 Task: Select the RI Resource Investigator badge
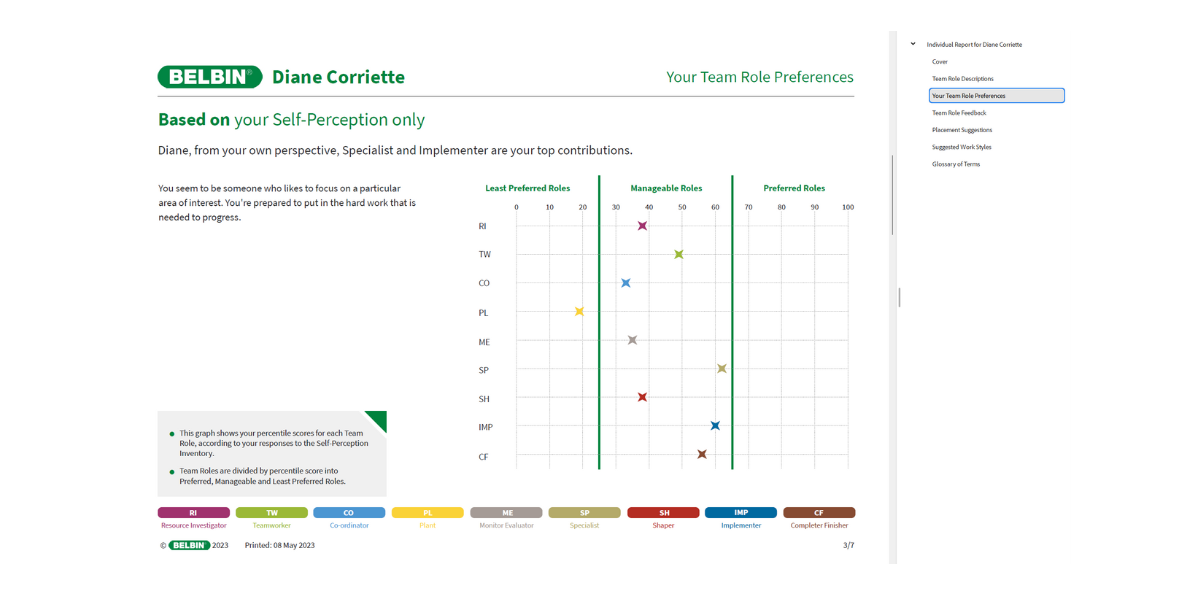point(193,512)
